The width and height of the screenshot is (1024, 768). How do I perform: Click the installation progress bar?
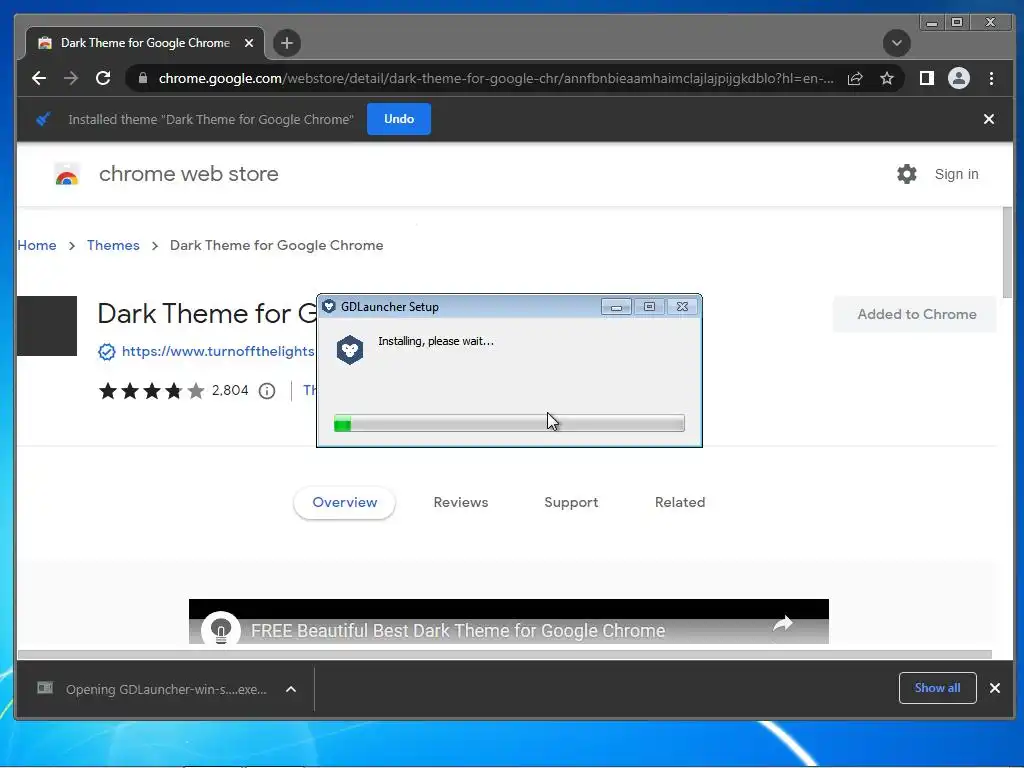tap(509, 423)
